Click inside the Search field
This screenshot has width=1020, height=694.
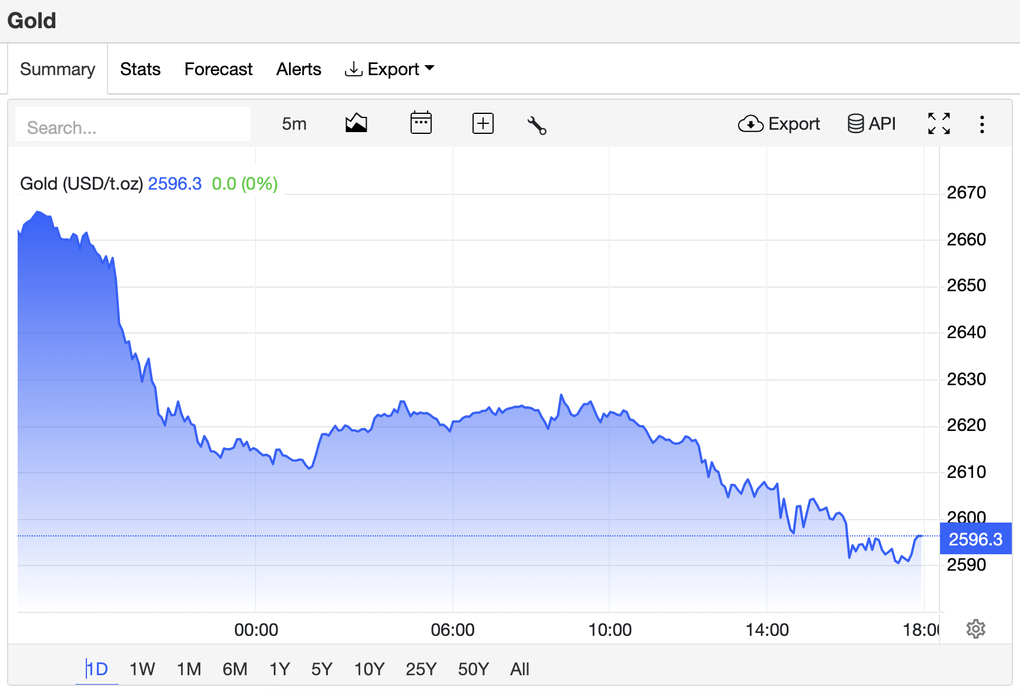(x=130, y=127)
